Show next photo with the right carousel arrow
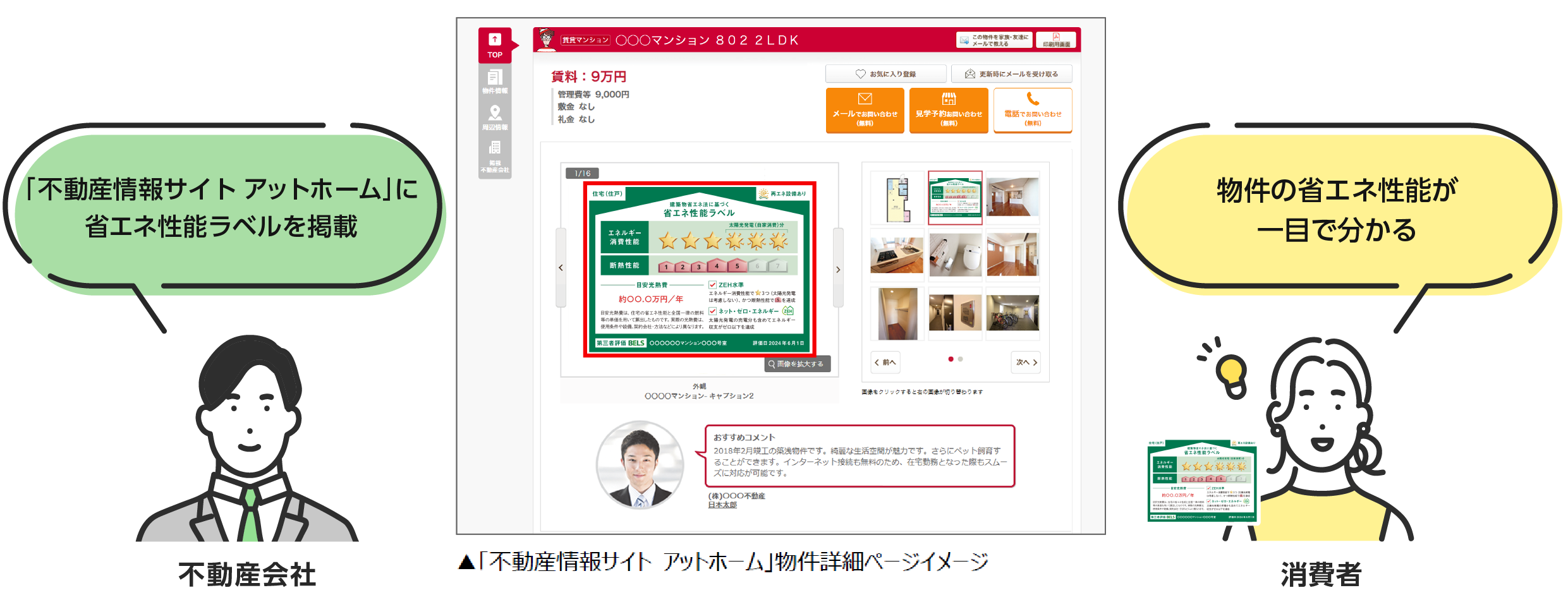This screenshot has height=607, width=1568. (x=838, y=268)
